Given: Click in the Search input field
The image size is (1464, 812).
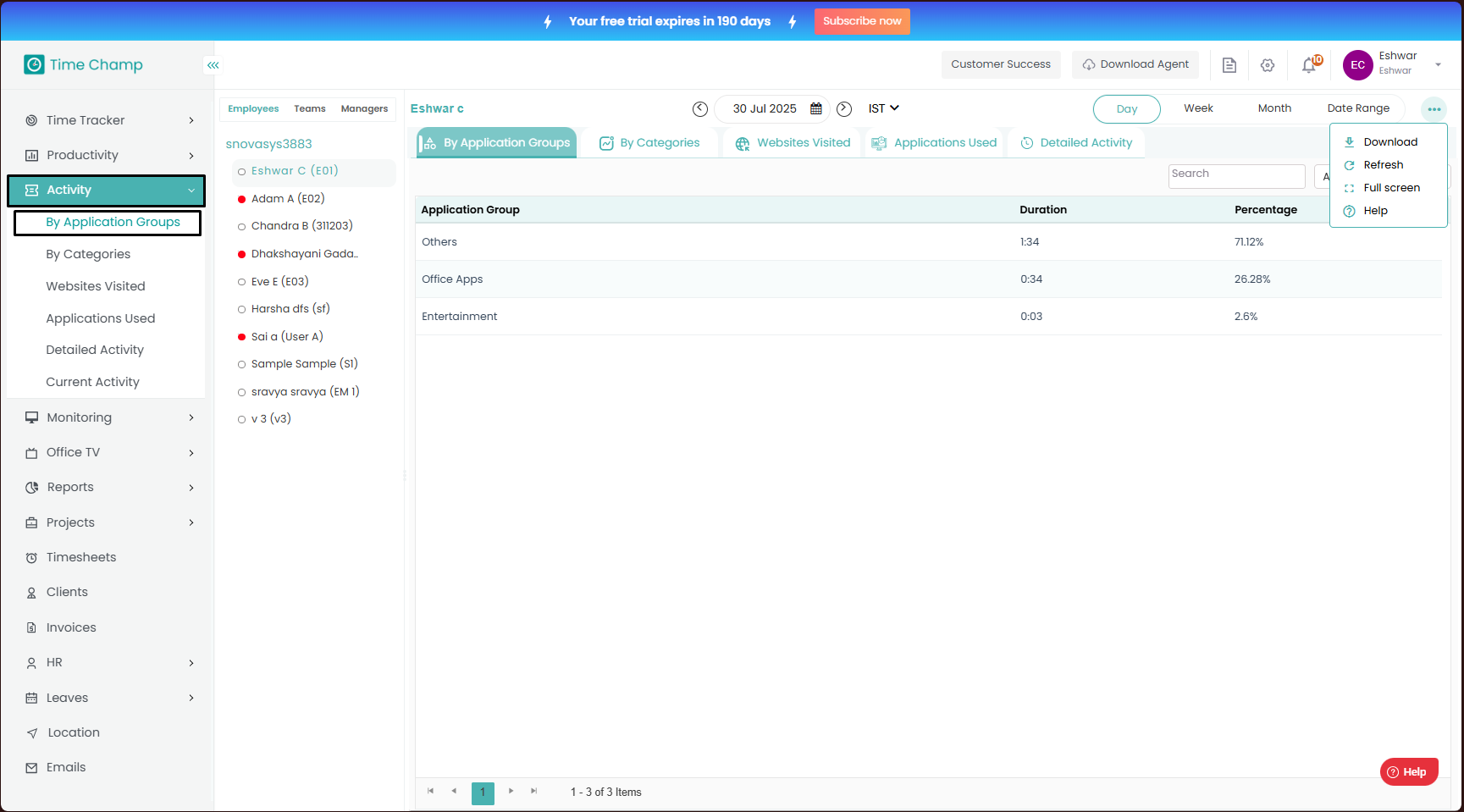Looking at the screenshot, I should (x=1236, y=176).
